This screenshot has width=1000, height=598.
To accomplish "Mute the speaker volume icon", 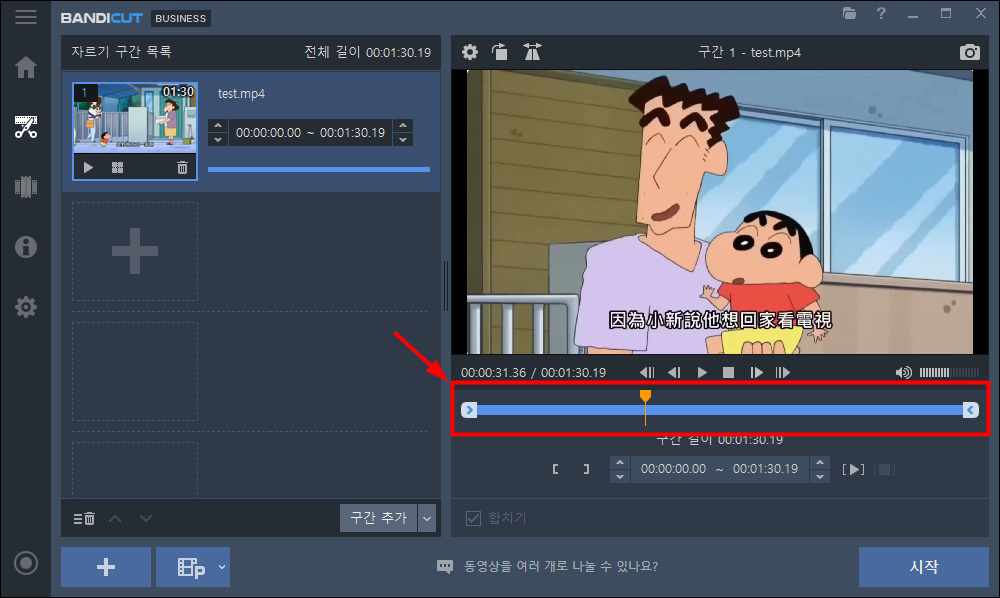I will (x=903, y=372).
